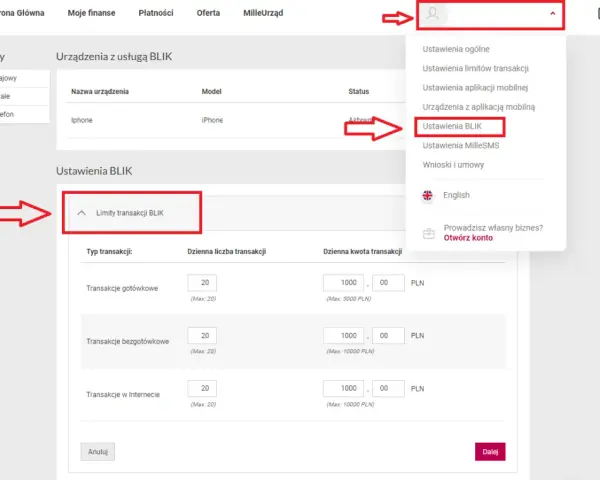Image resolution: width=600 pixels, height=480 pixels.
Task: Click the Anuluj button
Action: (98, 452)
